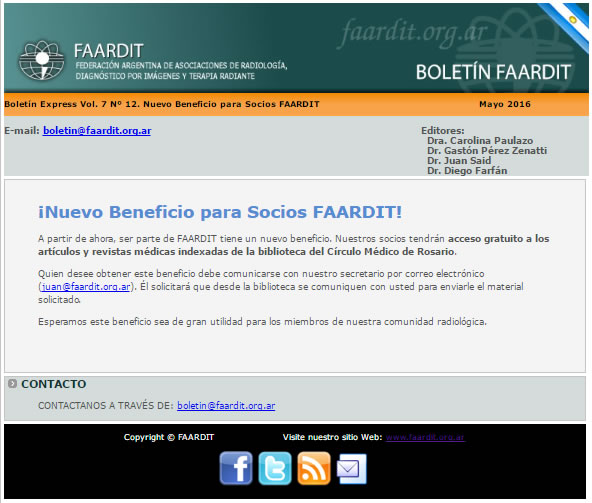Select editor name 'Dr. Juan Said'

click(x=459, y=160)
